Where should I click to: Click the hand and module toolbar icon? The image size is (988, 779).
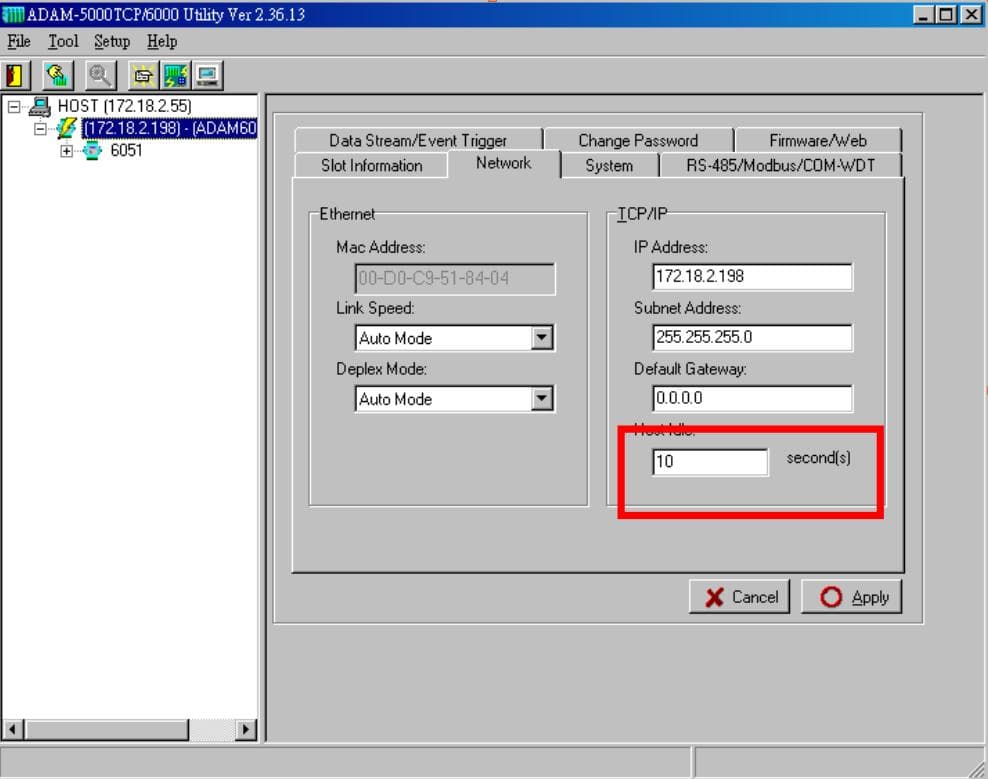coord(58,76)
